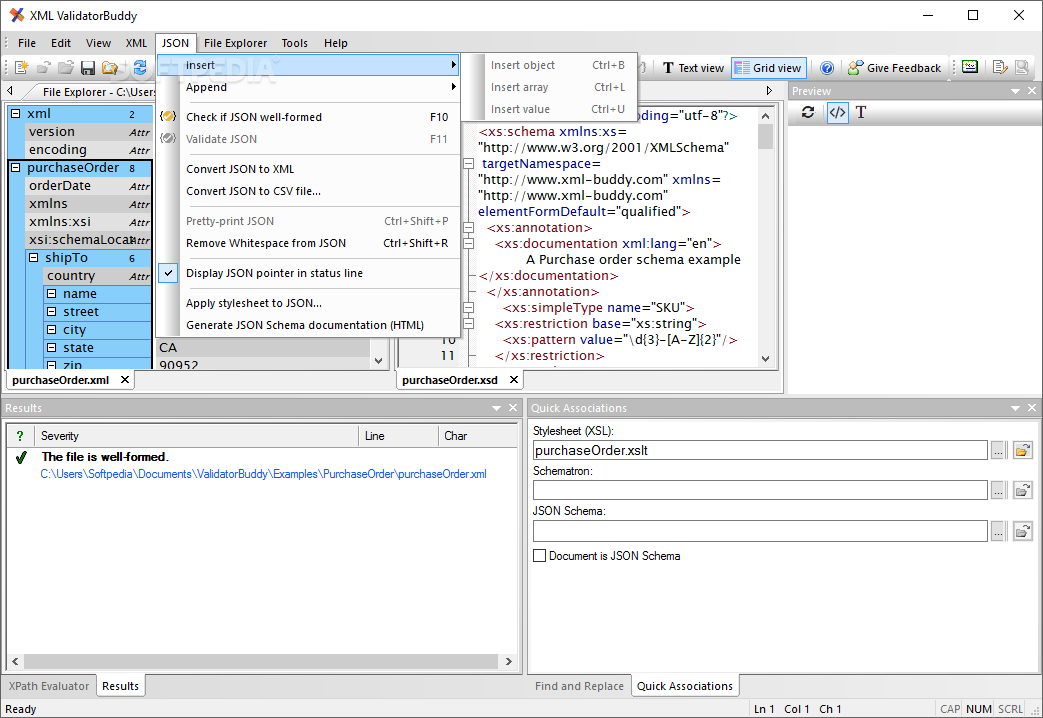Open the Preview panel dropdown arrow
This screenshot has height=718, width=1043.
tap(1016, 91)
